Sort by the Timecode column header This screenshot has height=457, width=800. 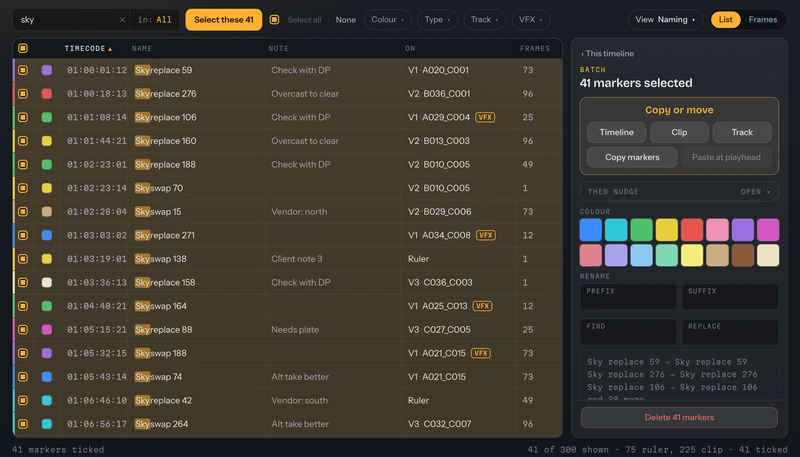click(x=88, y=48)
